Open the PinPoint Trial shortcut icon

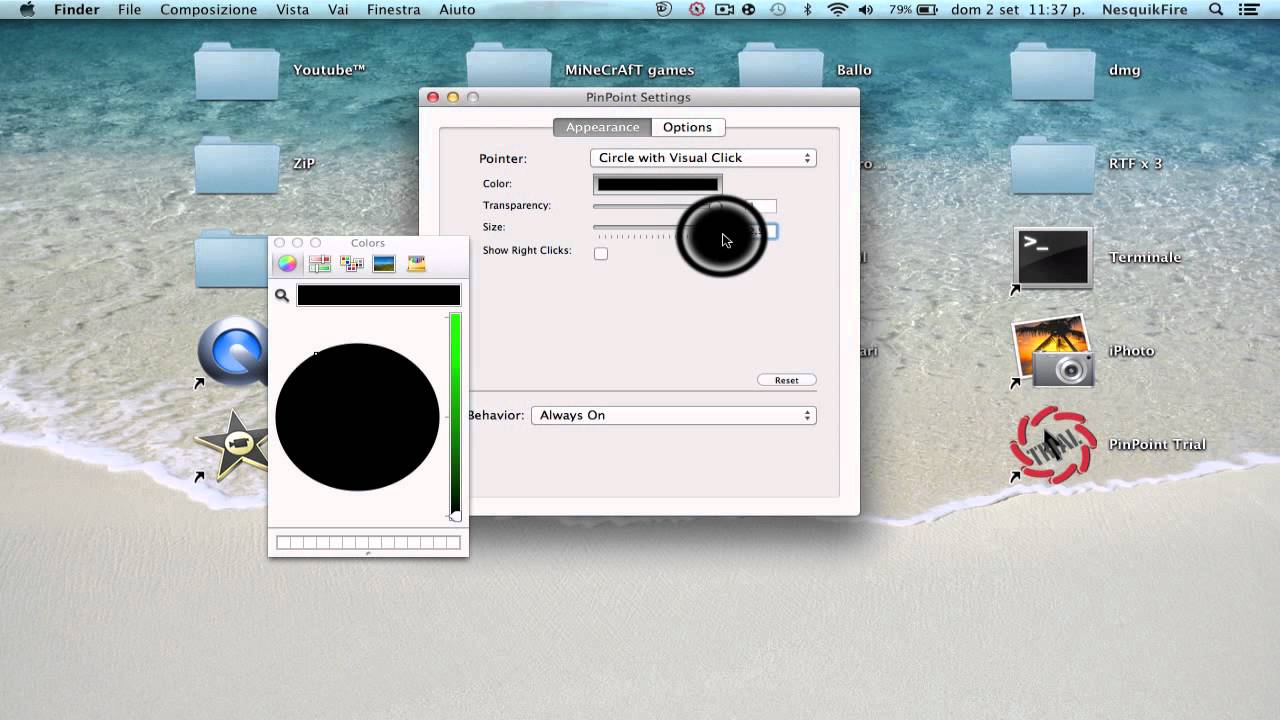click(1052, 445)
